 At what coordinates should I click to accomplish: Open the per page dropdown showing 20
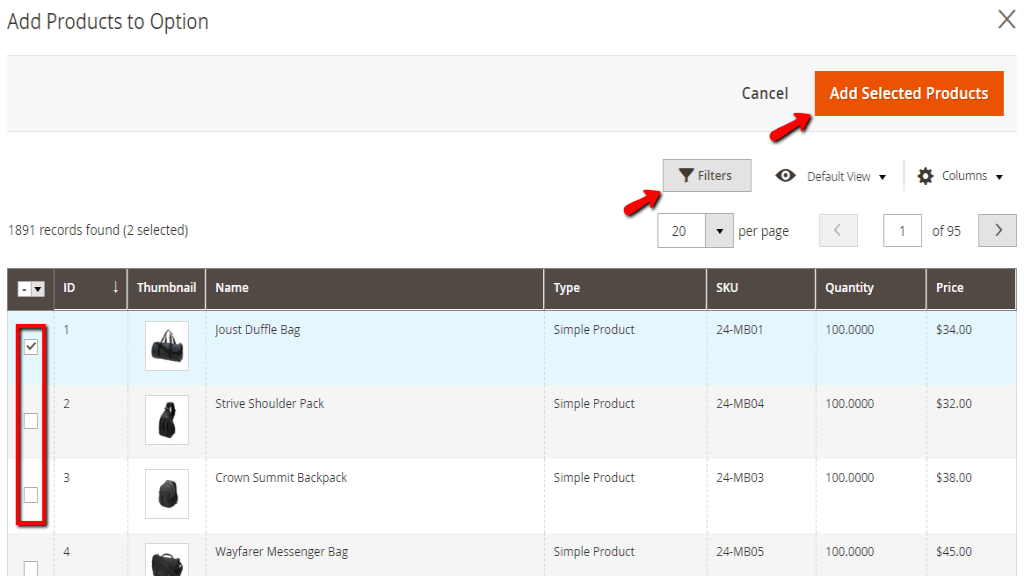tap(717, 230)
